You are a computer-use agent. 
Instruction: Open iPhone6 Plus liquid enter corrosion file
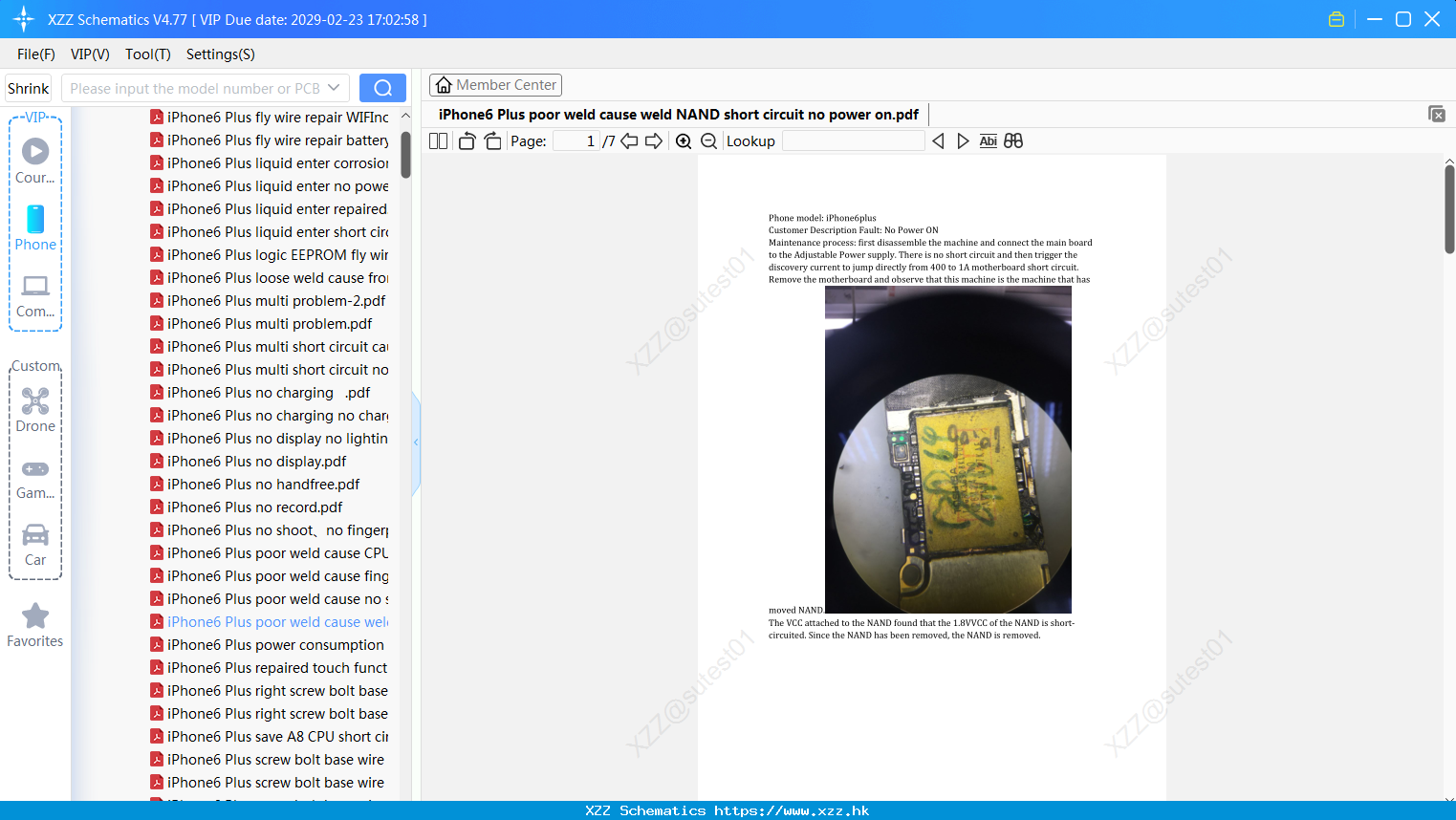(x=270, y=163)
